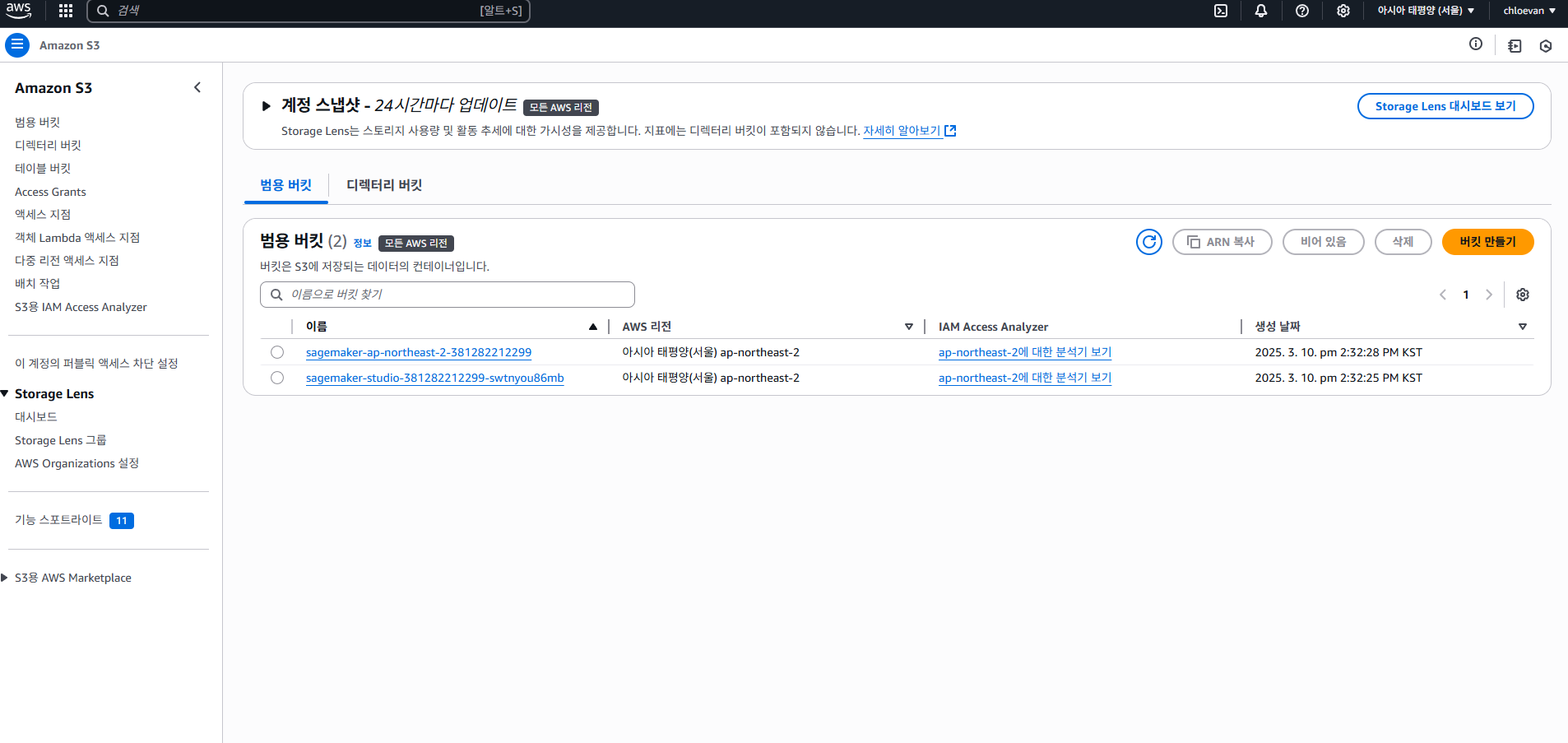Click the hexagon icon at far right
This screenshot has height=743, width=1568.
click(x=1546, y=46)
